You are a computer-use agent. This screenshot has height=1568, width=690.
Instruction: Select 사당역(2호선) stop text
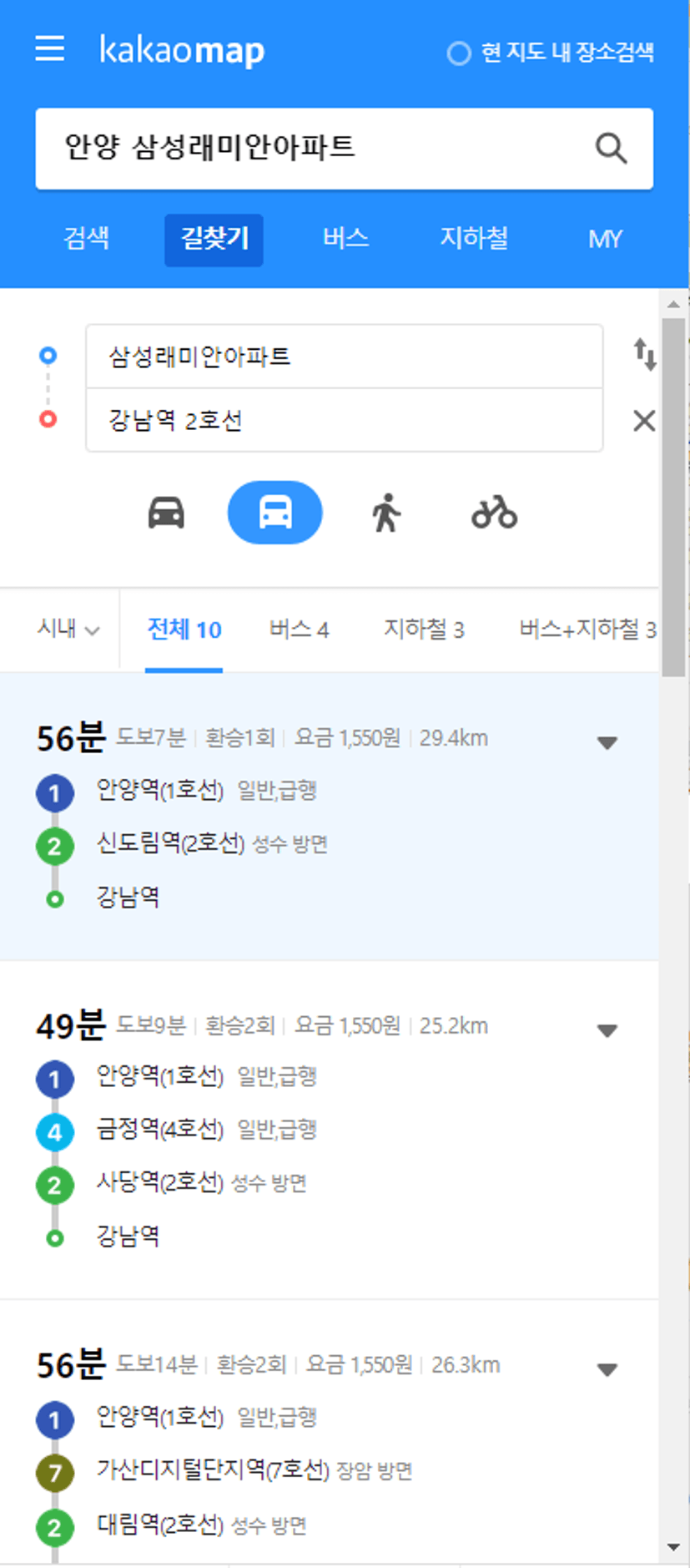[x=160, y=1182]
